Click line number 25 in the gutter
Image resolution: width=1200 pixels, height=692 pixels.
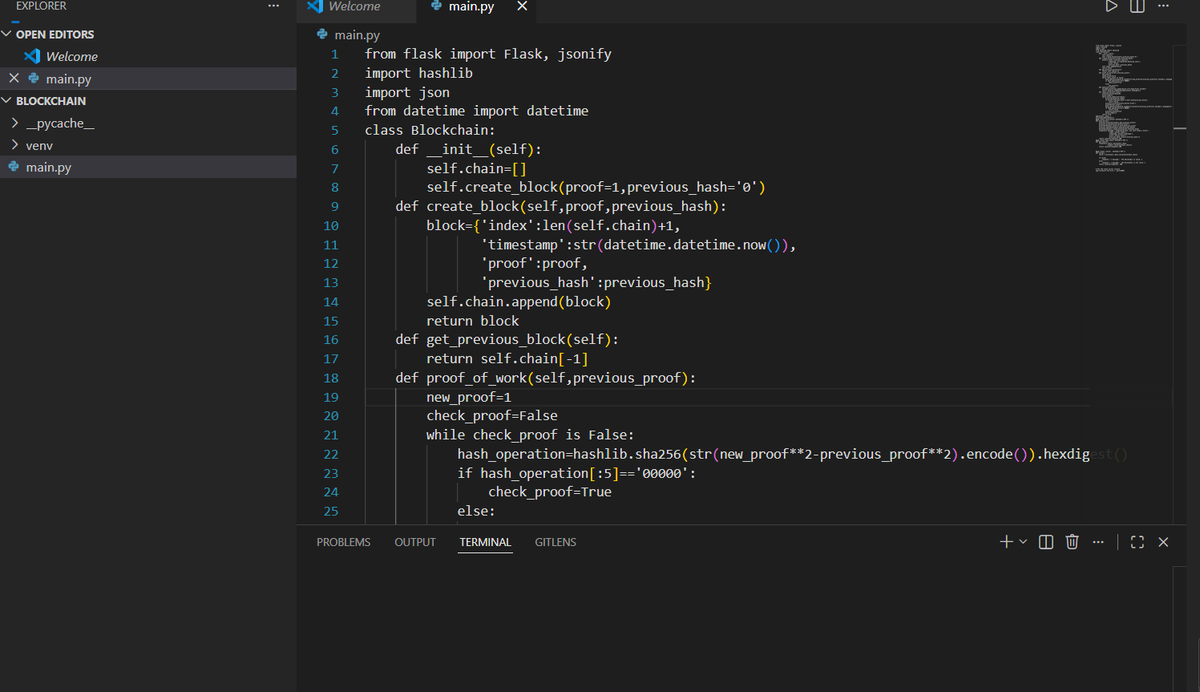(x=331, y=511)
